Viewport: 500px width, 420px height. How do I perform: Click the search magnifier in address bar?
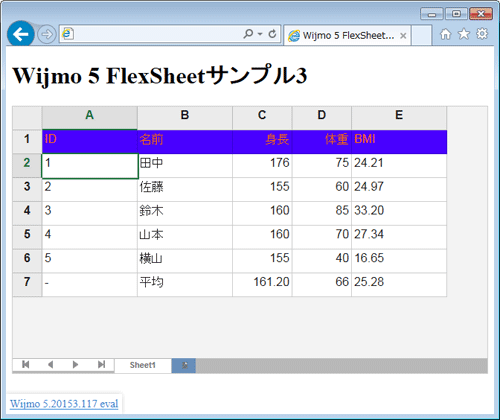(x=248, y=34)
